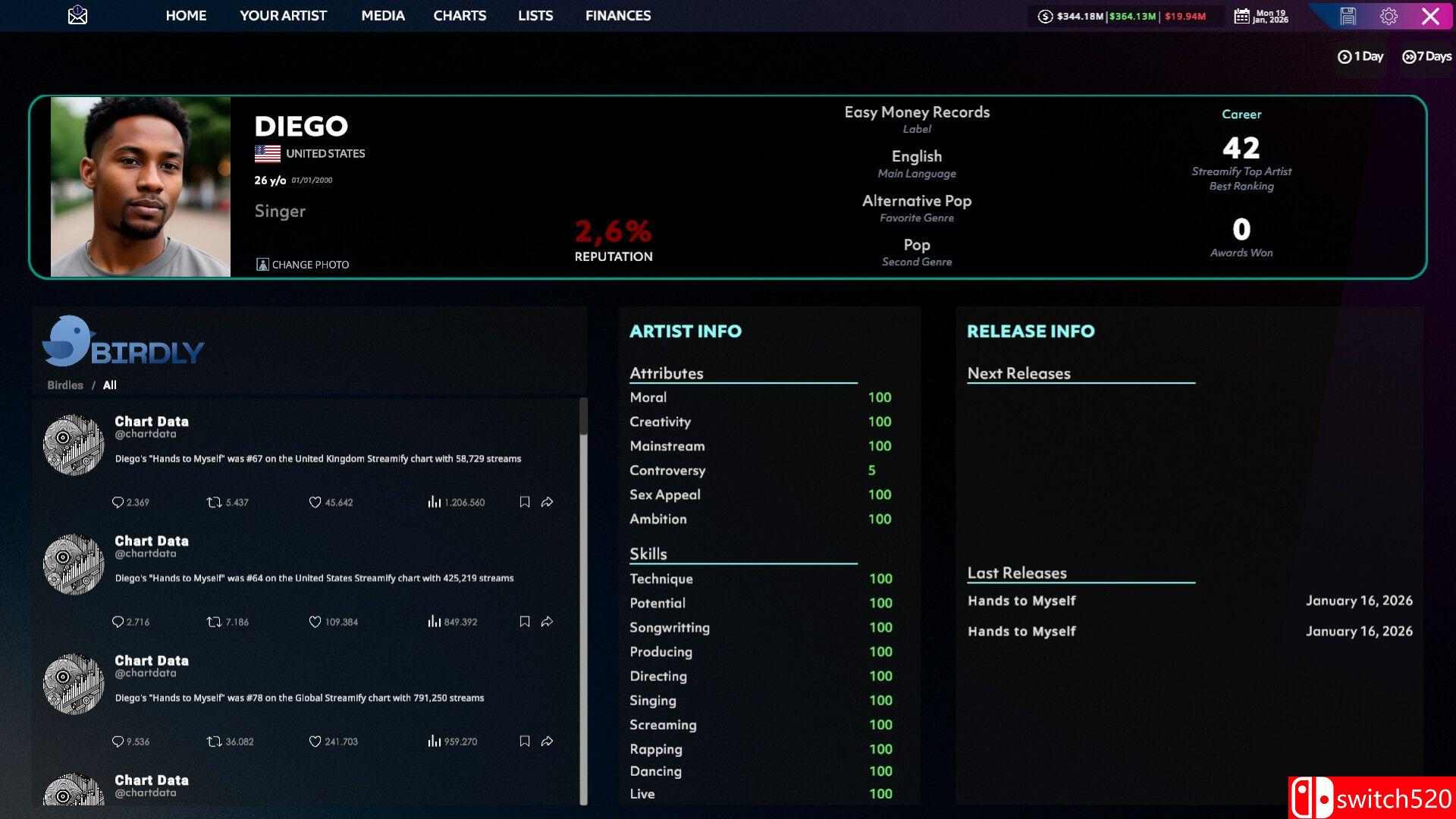
Task: Click the @chartdata handle on UK post
Action: (x=146, y=435)
